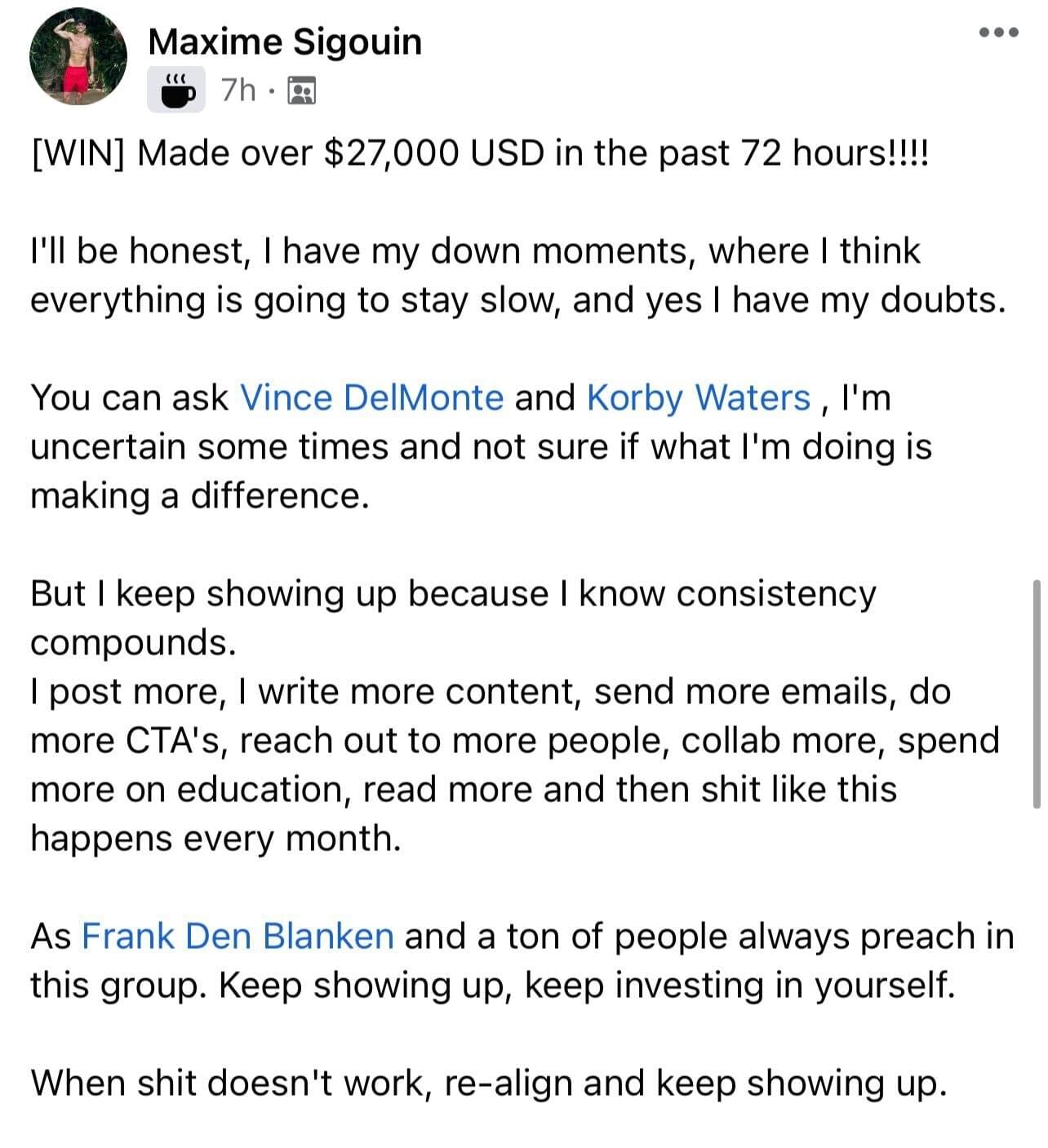Click the "making a difference" line
The height and width of the screenshot is (1148, 1048).
[x=200, y=495]
